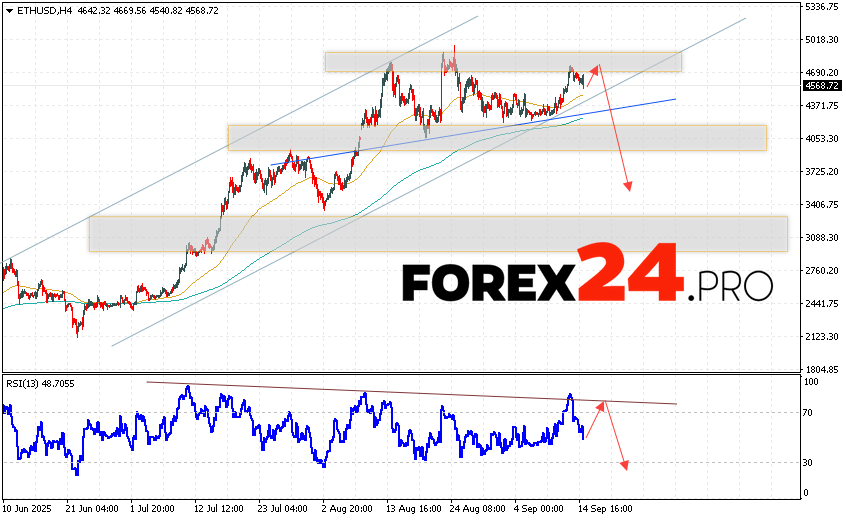This screenshot has width=846, height=520.
Task: Select the upper gray resistance zone near 4690
Action: click(502, 62)
